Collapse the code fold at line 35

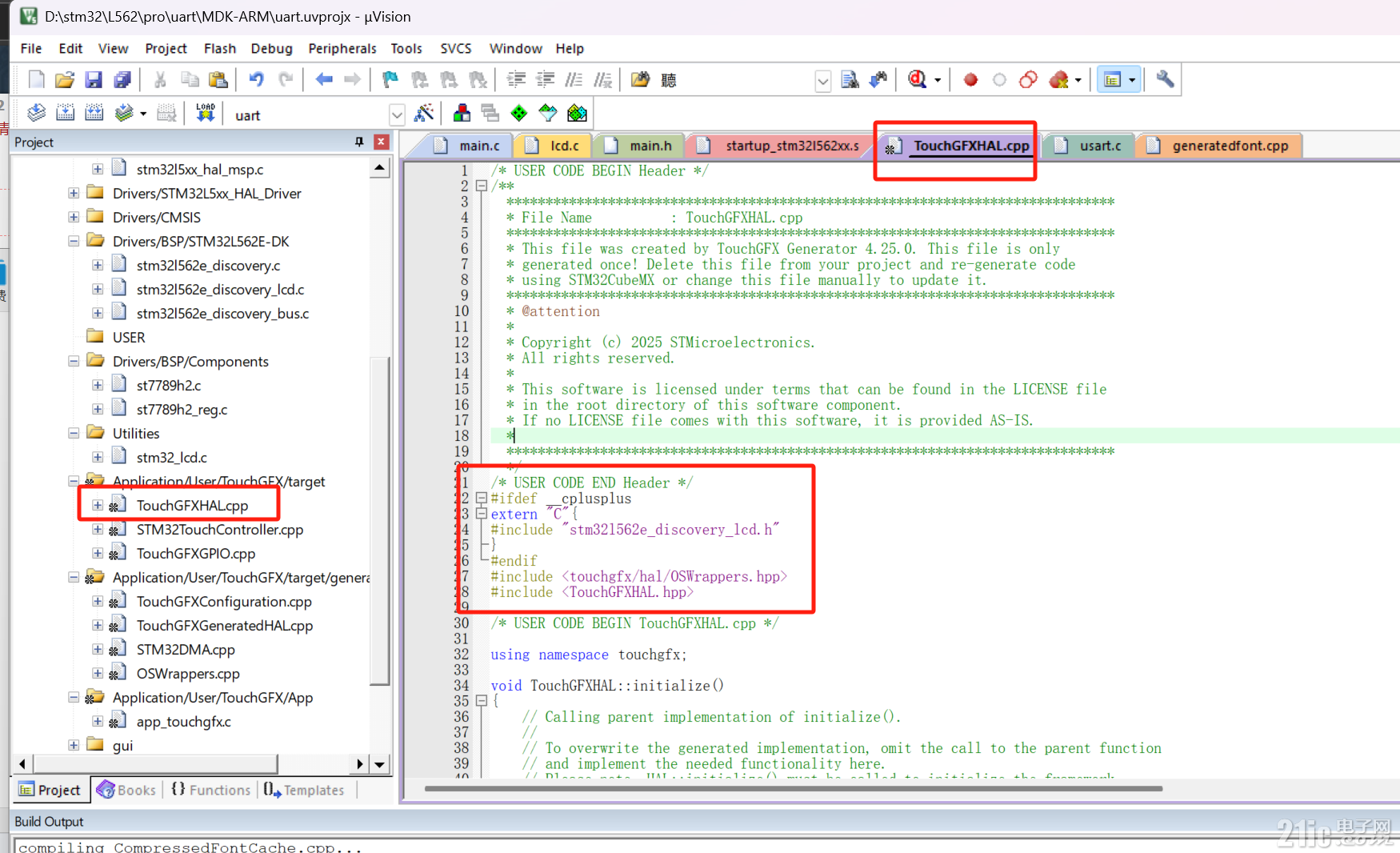[482, 700]
